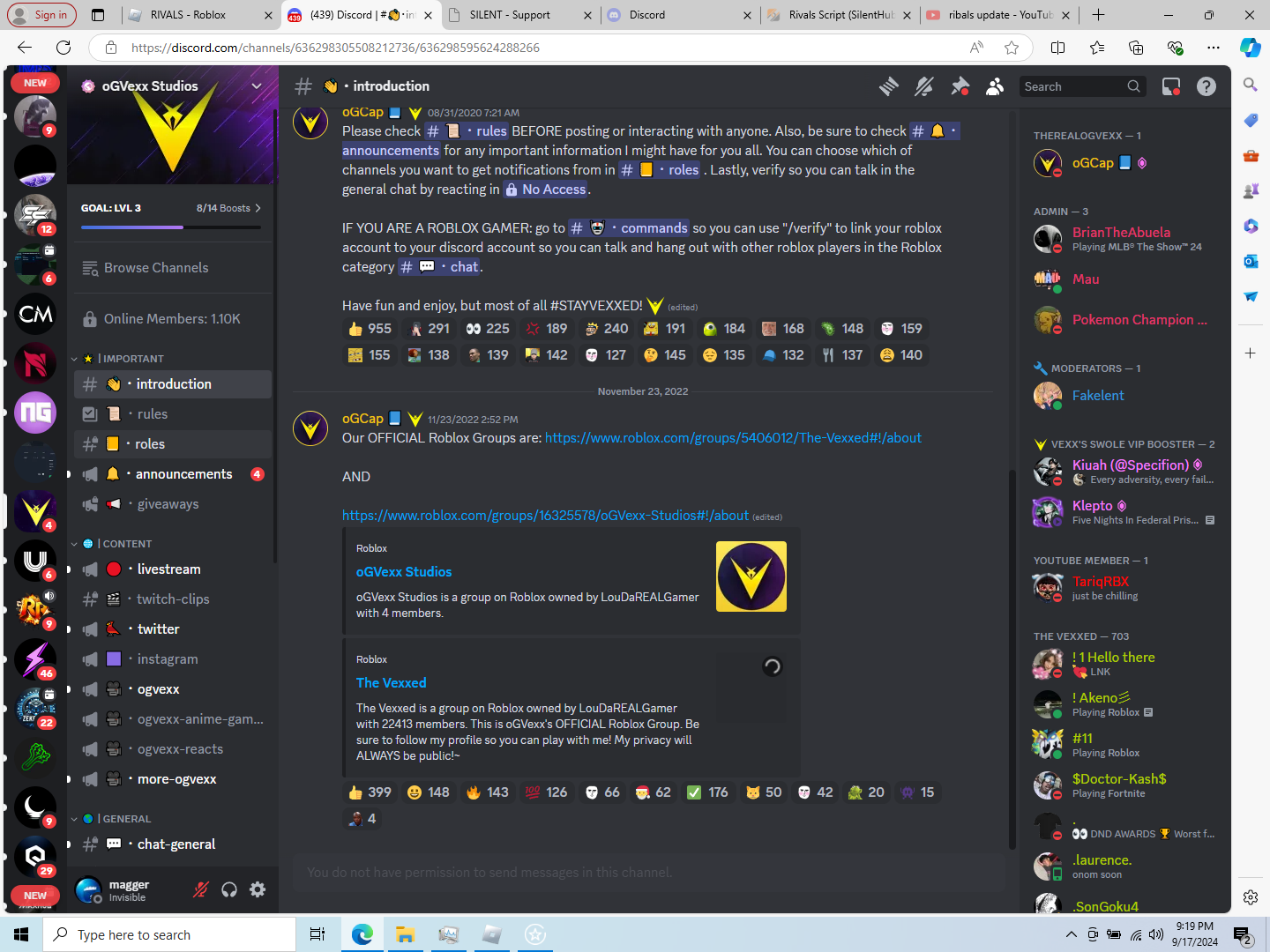Show pinned messages
This screenshot has height=952, width=1270.
(960, 86)
